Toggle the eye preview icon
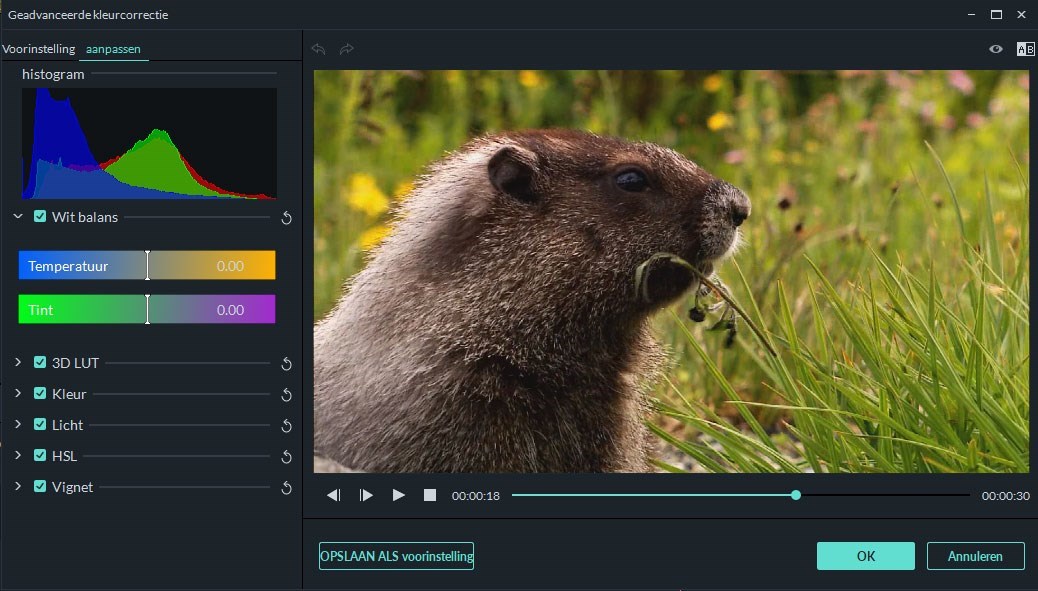 click(996, 49)
